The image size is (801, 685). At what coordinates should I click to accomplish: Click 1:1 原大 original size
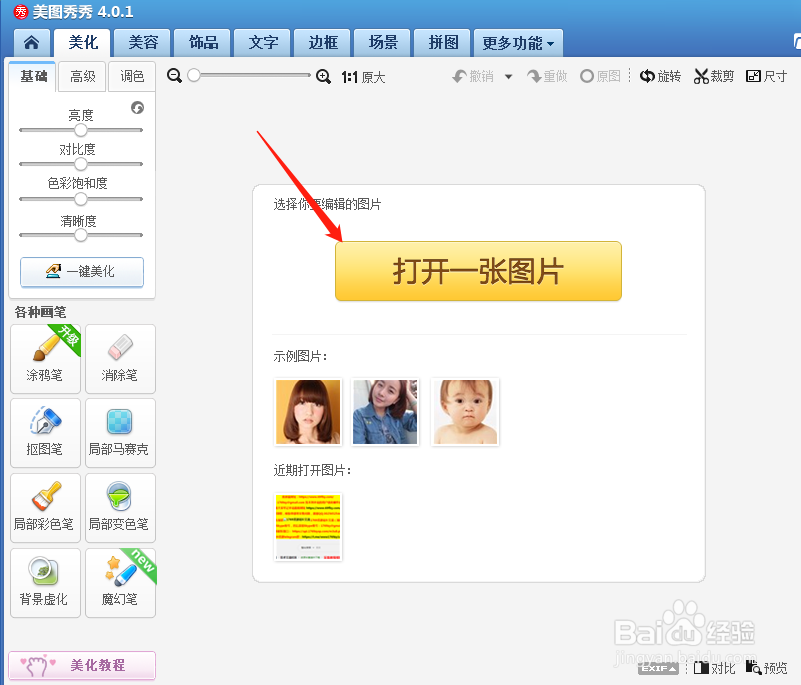click(363, 77)
